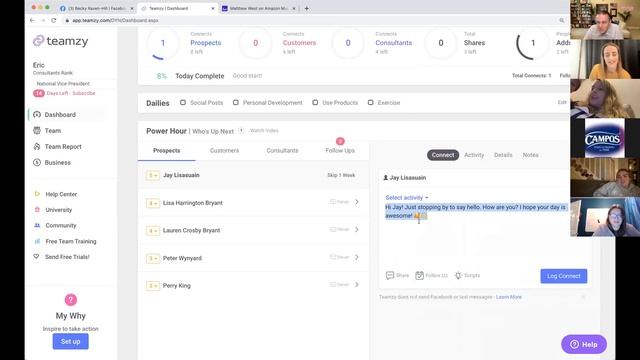
Task: Click browser back arrow
Action: [33, 20]
